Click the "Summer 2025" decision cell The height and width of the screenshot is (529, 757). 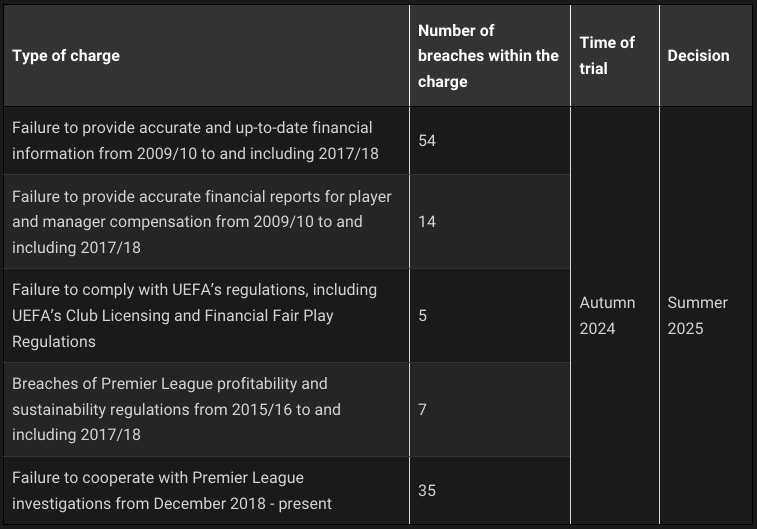click(x=698, y=315)
